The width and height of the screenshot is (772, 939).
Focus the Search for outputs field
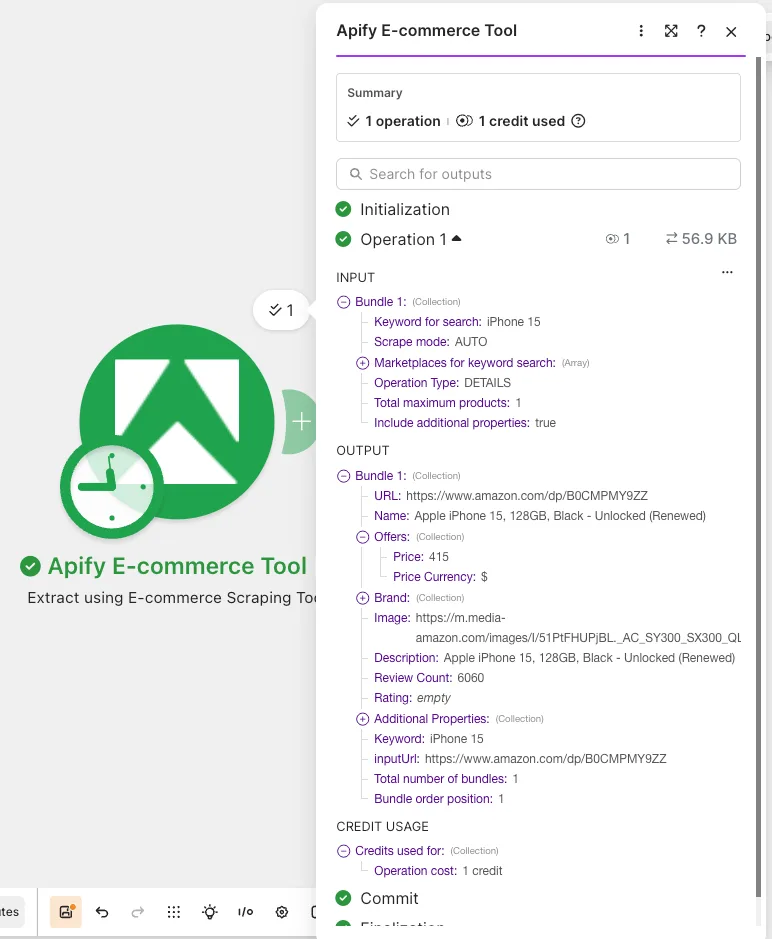click(x=538, y=174)
